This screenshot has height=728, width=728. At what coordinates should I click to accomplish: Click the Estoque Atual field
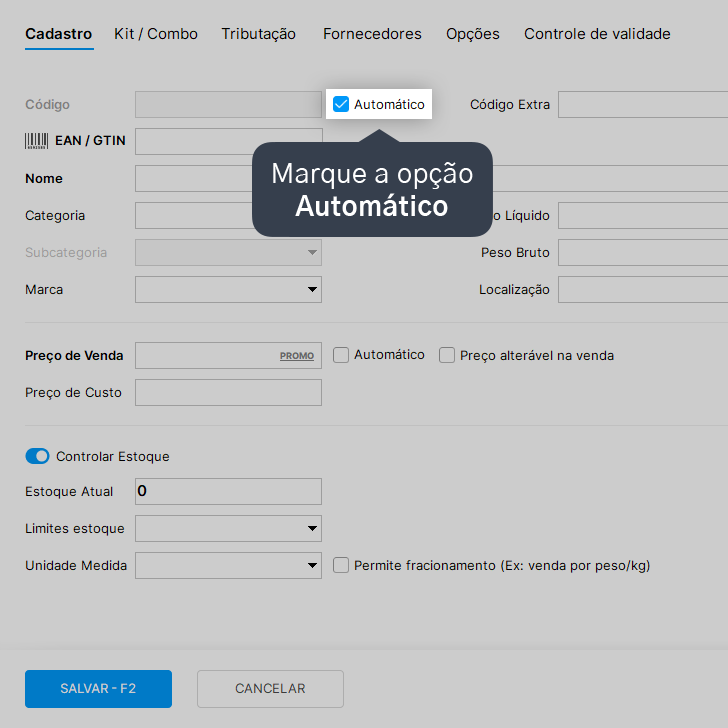228,491
